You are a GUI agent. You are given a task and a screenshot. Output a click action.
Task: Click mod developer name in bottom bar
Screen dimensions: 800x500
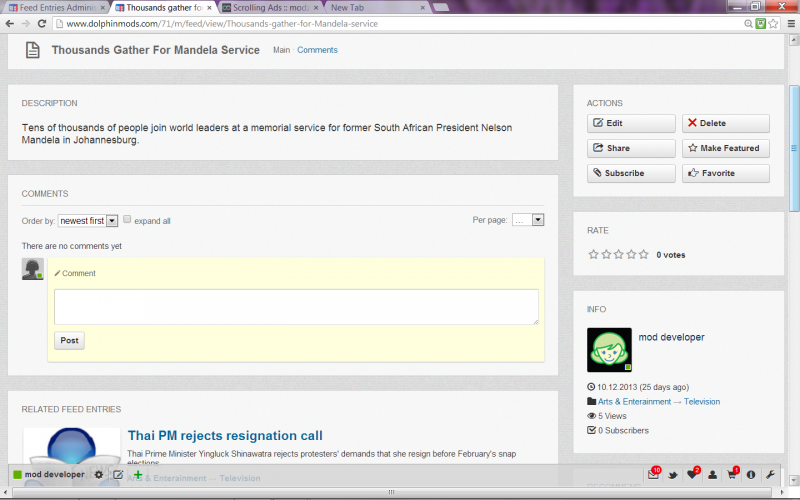pyautogui.click(x=55, y=474)
